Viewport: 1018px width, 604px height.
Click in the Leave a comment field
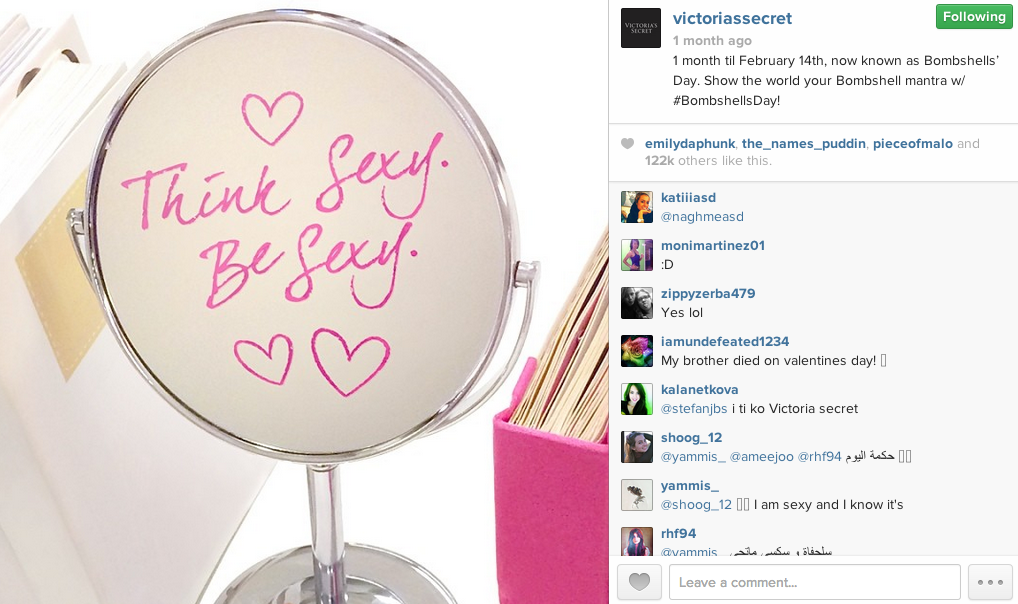point(815,582)
